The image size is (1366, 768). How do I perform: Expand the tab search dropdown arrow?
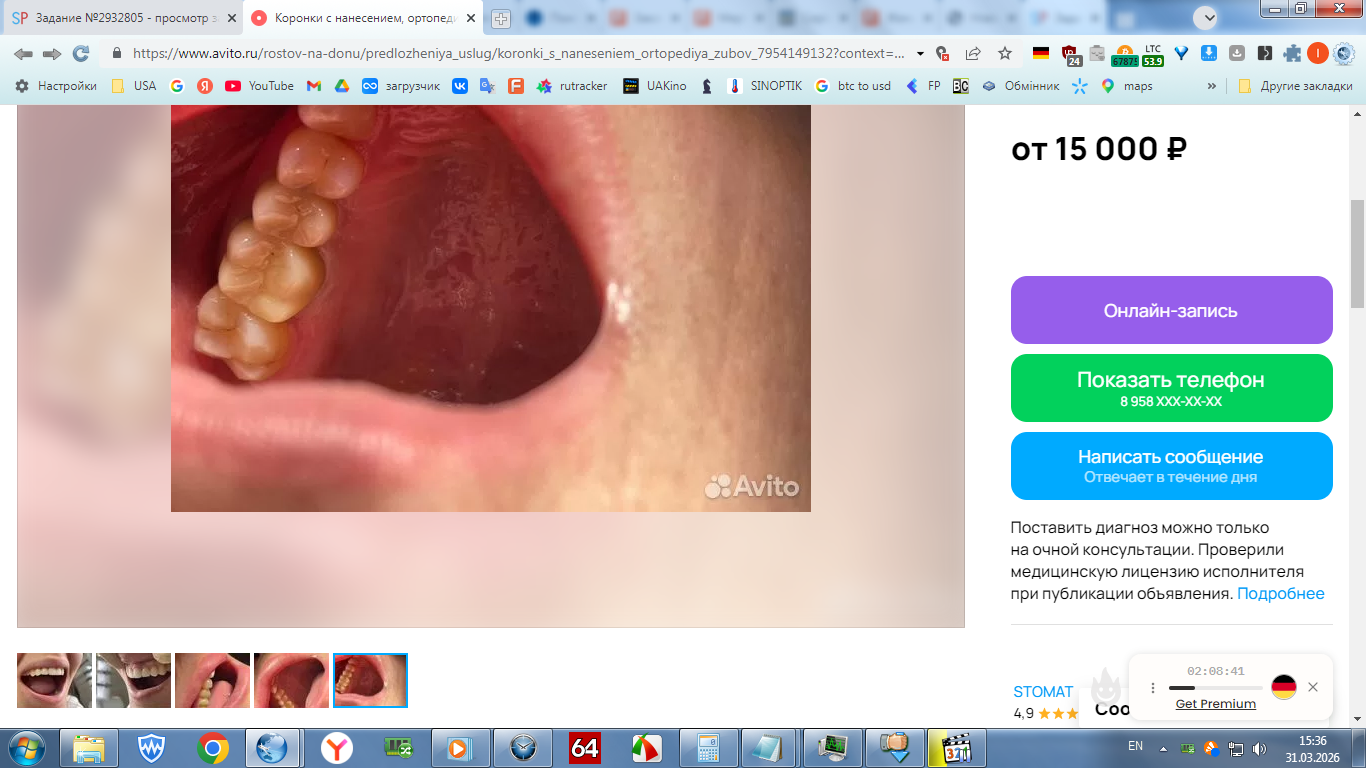point(1207,17)
